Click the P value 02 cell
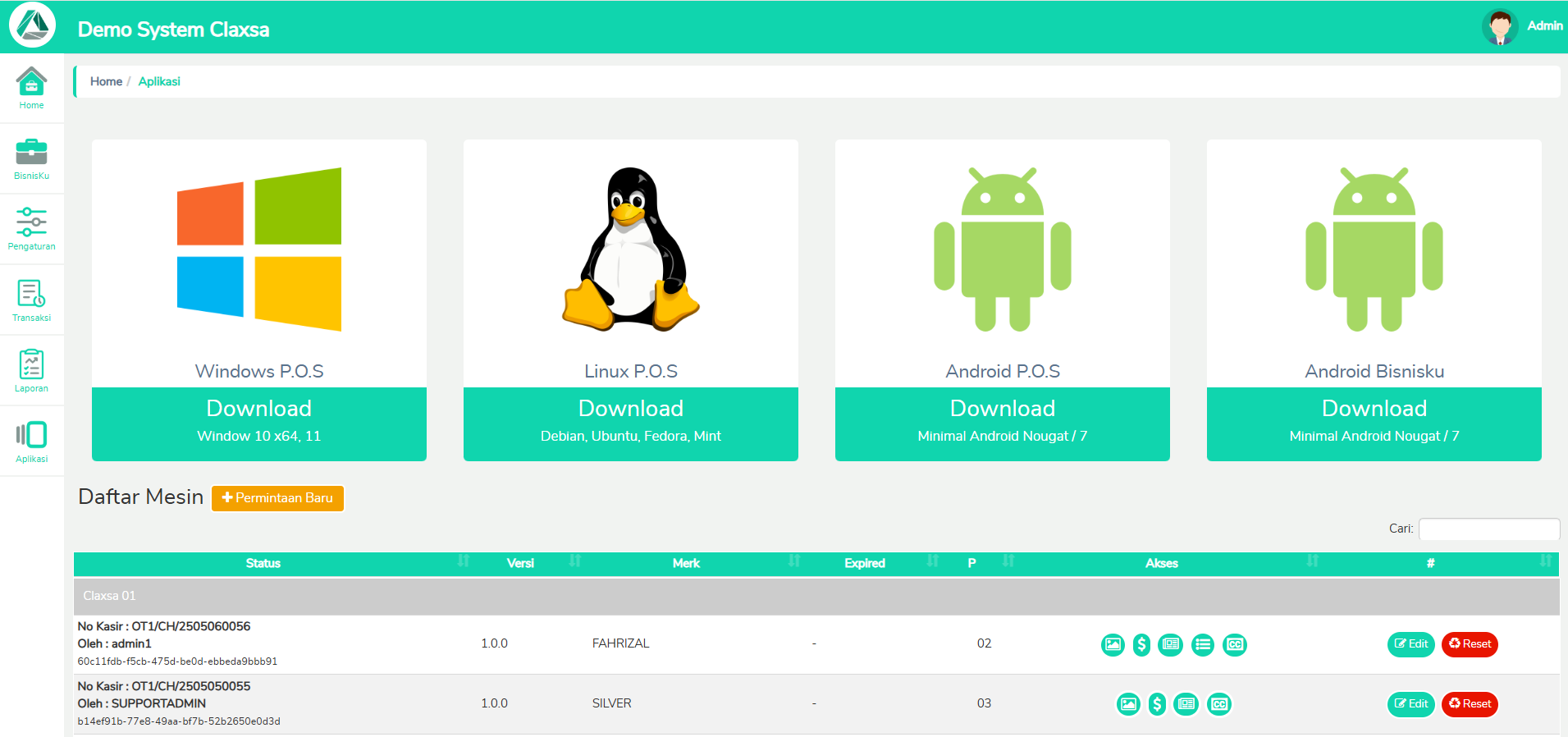 984,643
